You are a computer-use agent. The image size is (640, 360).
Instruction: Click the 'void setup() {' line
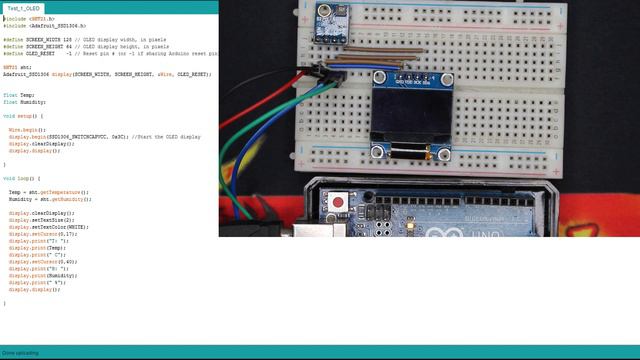[x=23, y=116]
